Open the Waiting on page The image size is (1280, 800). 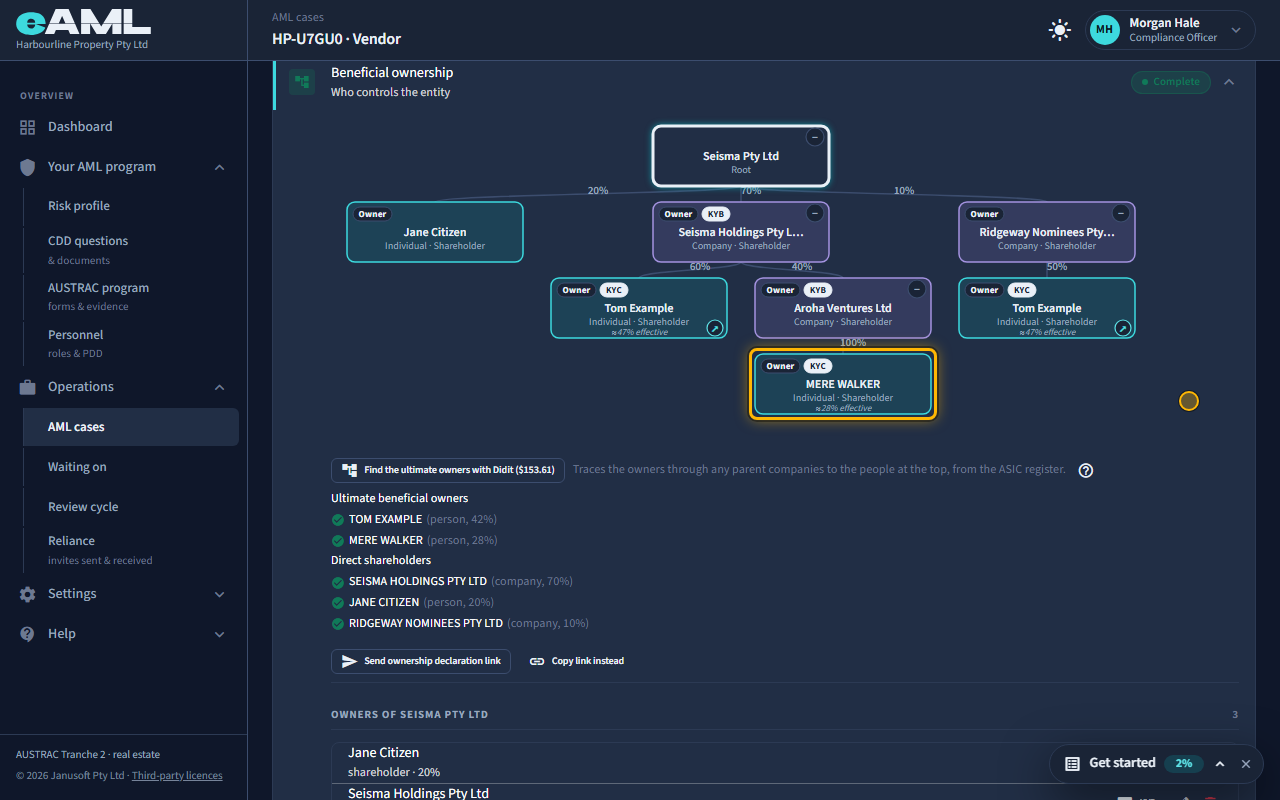pyautogui.click(x=130, y=467)
